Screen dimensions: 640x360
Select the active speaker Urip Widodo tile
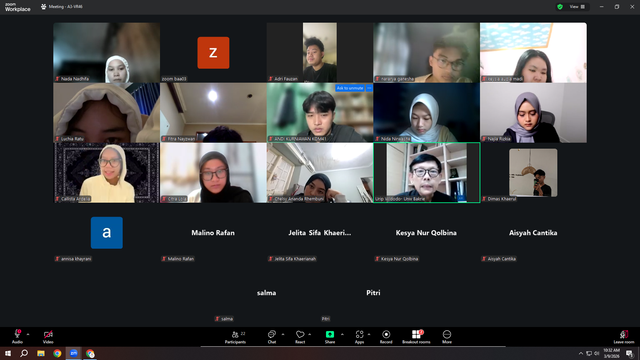point(427,173)
